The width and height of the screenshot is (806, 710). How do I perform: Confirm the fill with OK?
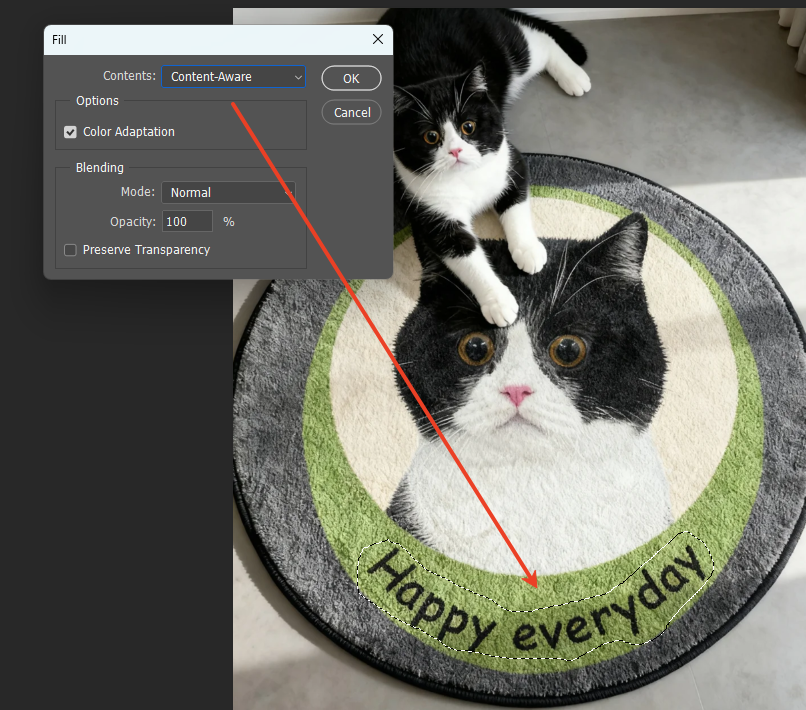351,77
